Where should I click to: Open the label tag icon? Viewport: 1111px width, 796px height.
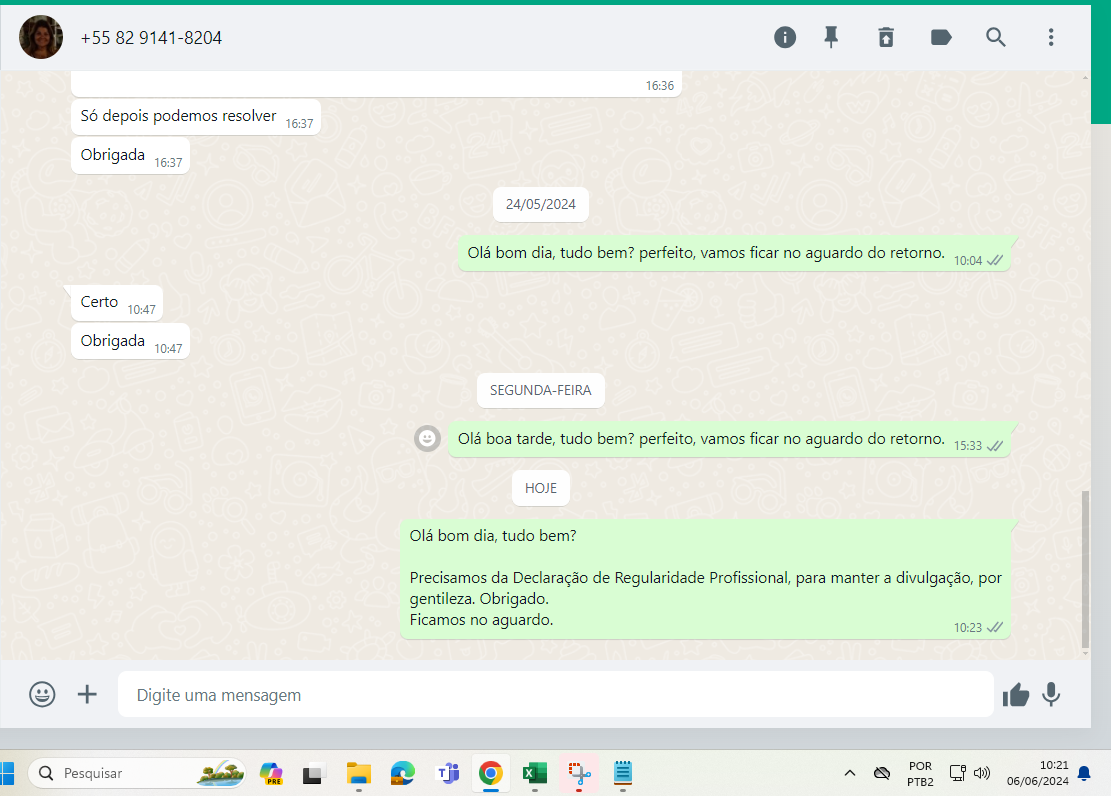940,37
